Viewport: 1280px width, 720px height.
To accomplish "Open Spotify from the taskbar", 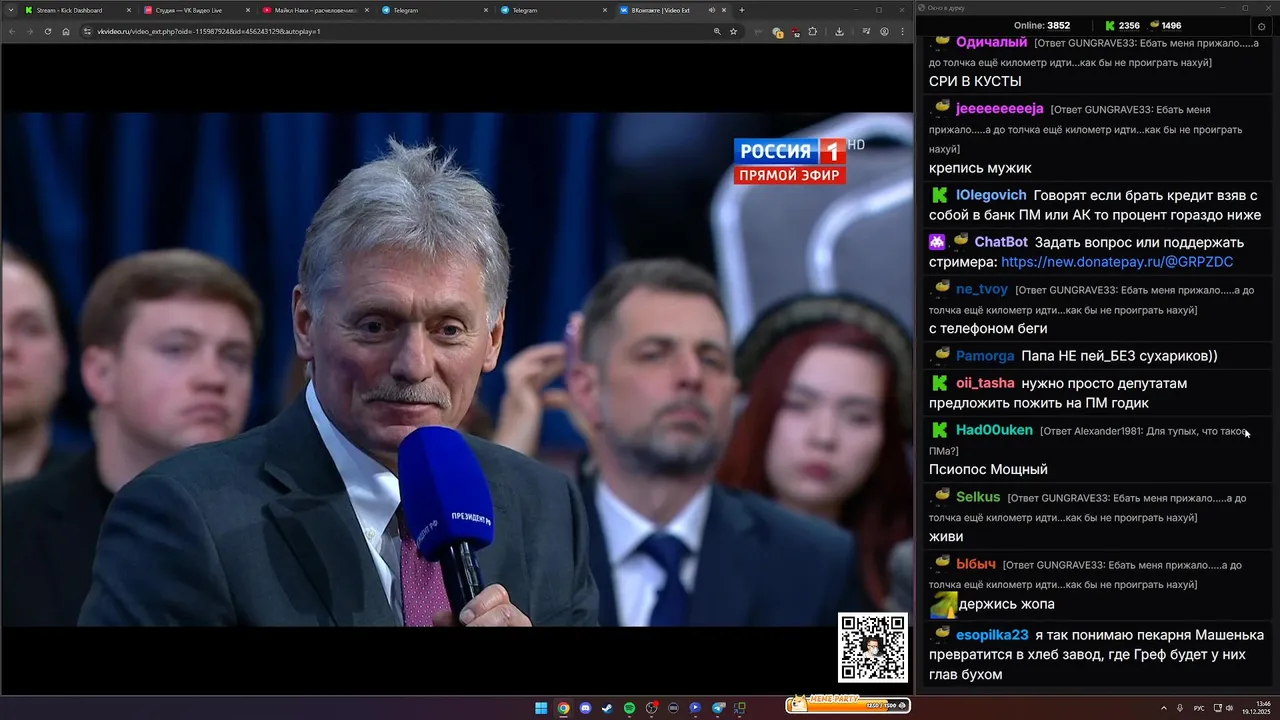I will [629, 708].
